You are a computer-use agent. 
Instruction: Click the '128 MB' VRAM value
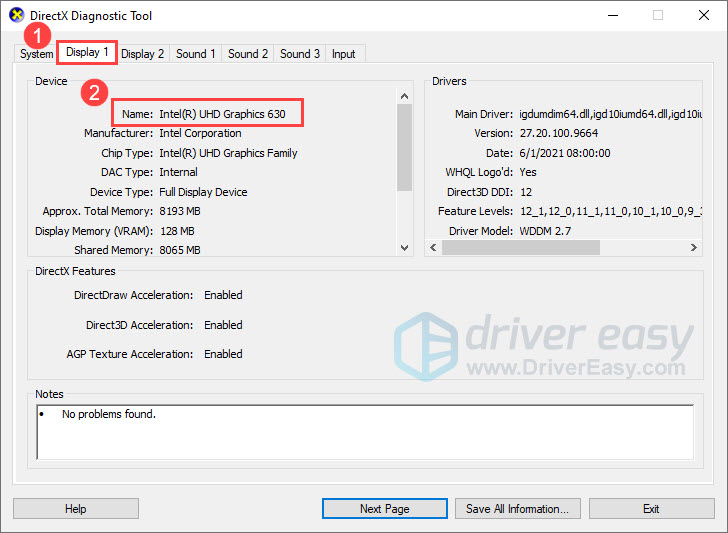177,231
